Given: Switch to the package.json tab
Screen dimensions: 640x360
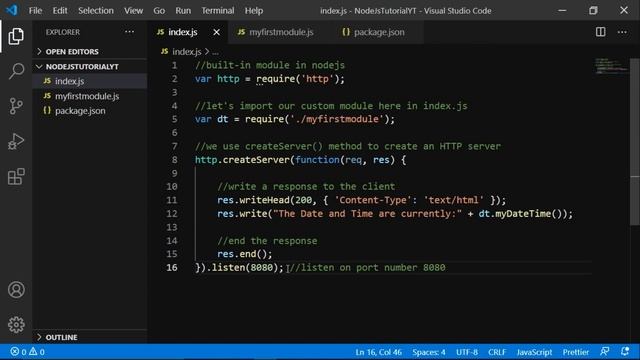Looking at the screenshot, I should (x=378, y=32).
